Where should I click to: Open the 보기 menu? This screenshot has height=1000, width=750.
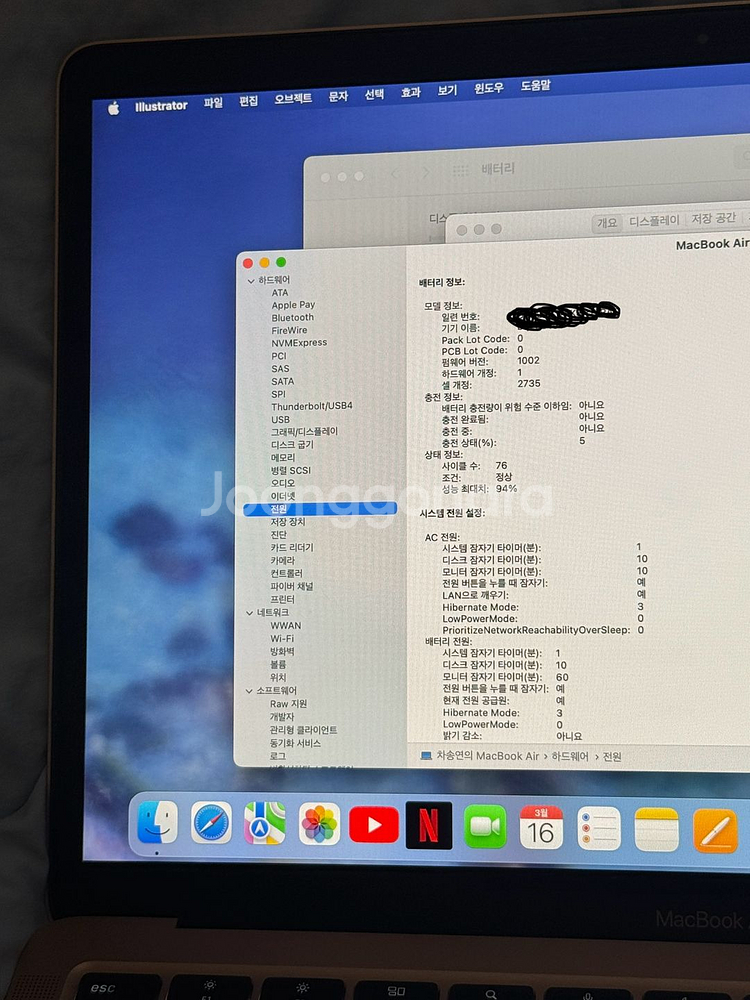[x=447, y=91]
